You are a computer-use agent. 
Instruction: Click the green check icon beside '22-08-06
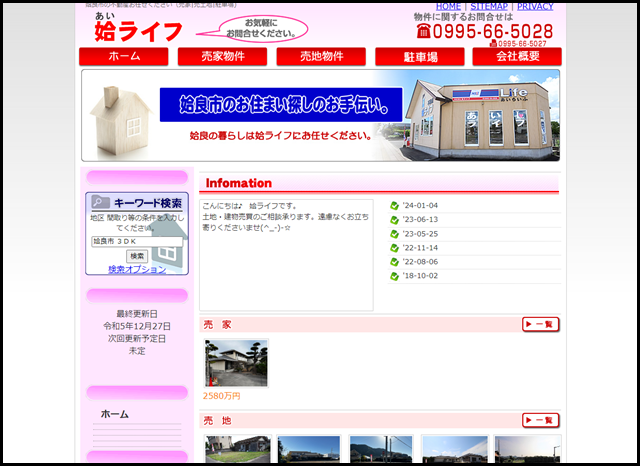[394, 262]
